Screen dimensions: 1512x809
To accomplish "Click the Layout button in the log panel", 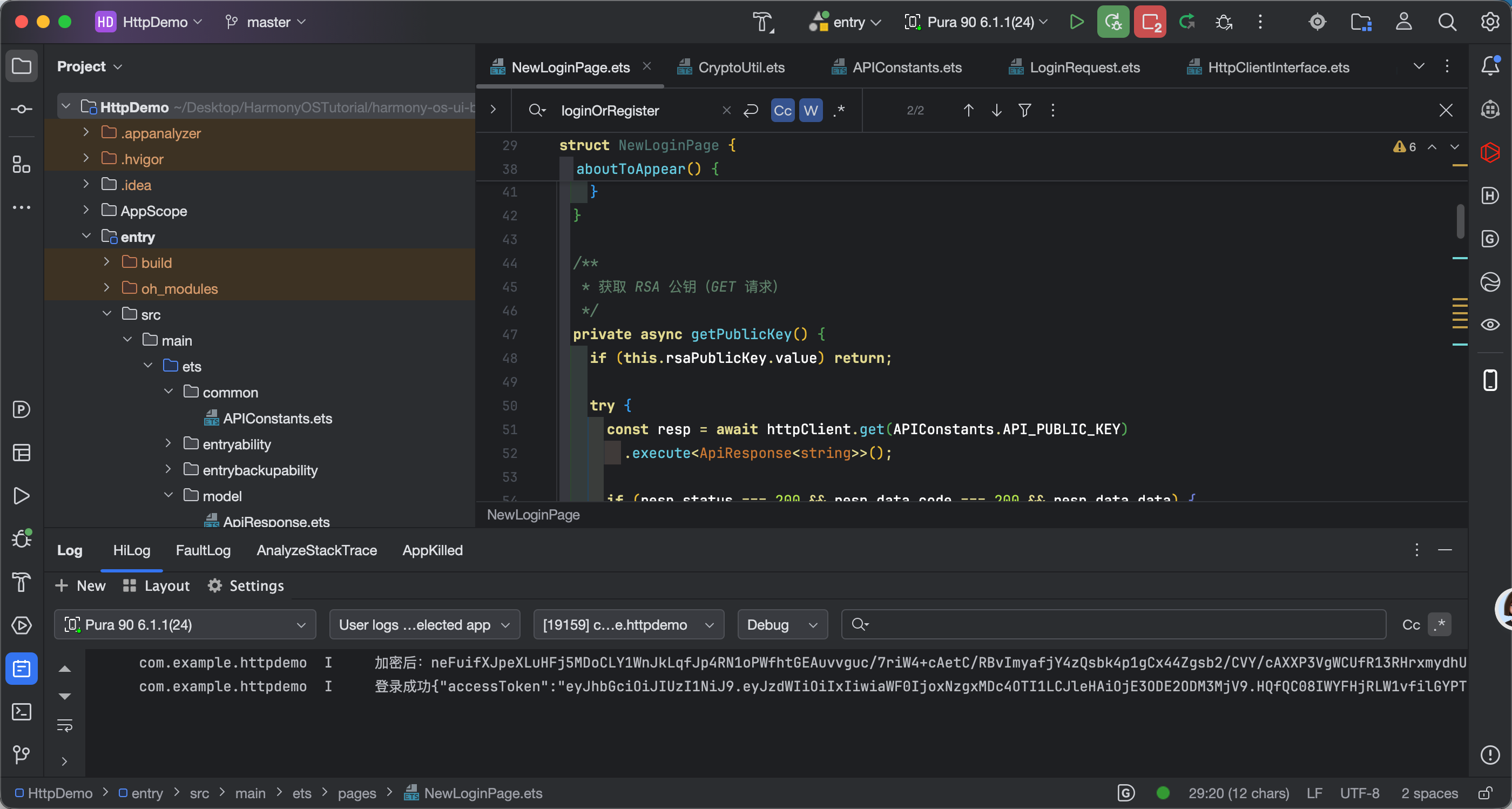I will [156, 585].
